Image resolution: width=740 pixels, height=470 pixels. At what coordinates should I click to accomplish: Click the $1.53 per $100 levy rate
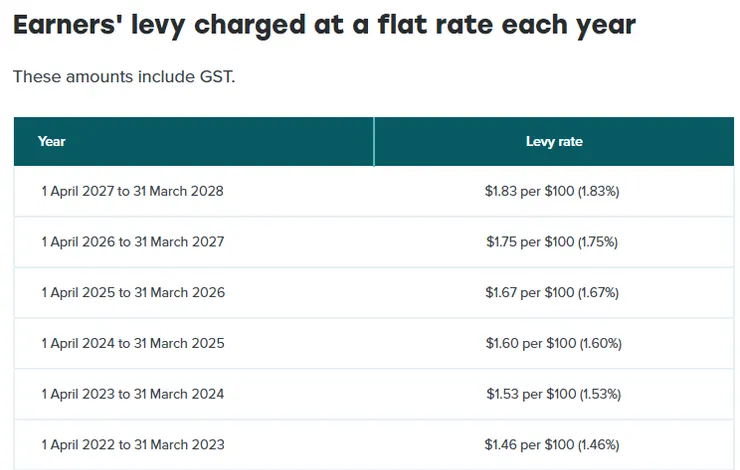pos(553,394)
